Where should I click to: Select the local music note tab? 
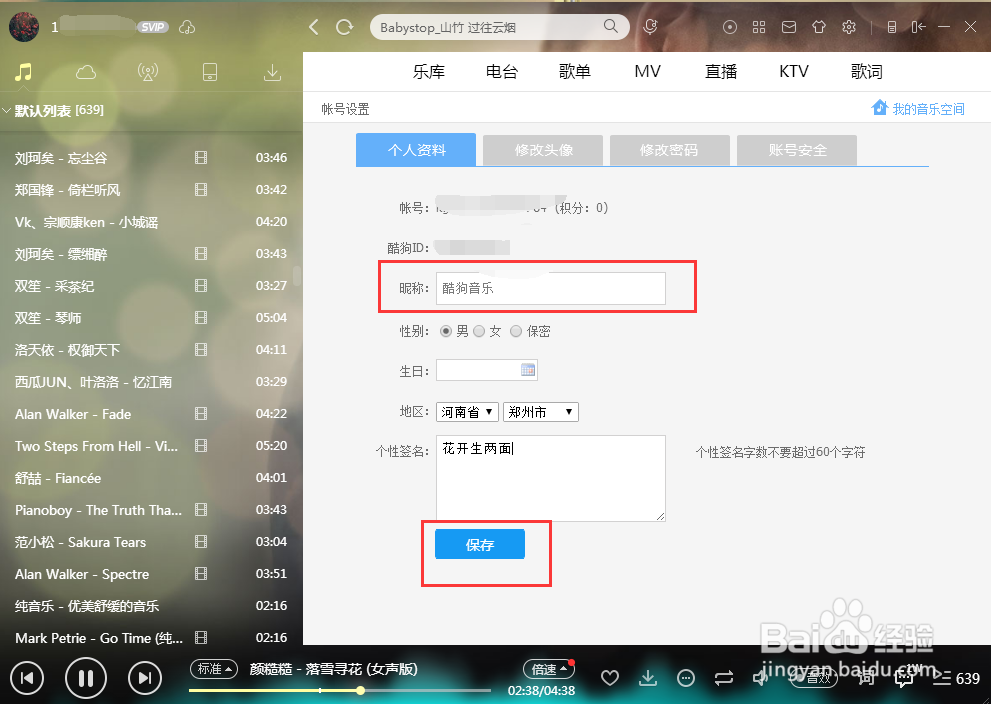click(x=23, y=72)
